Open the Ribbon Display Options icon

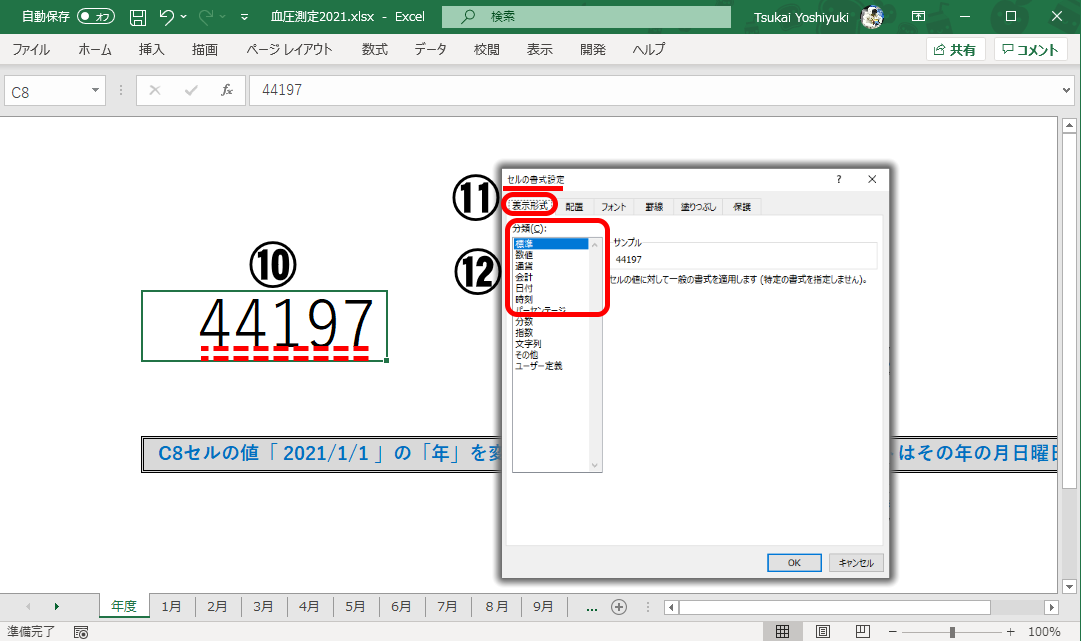[x=918, y=16]
